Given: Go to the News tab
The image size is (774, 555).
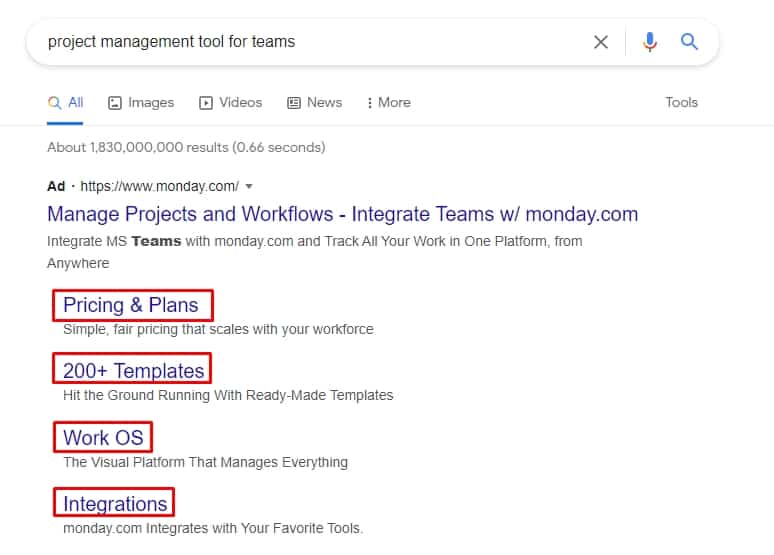Looking at the screenshot, I should (x=315, y=102).
